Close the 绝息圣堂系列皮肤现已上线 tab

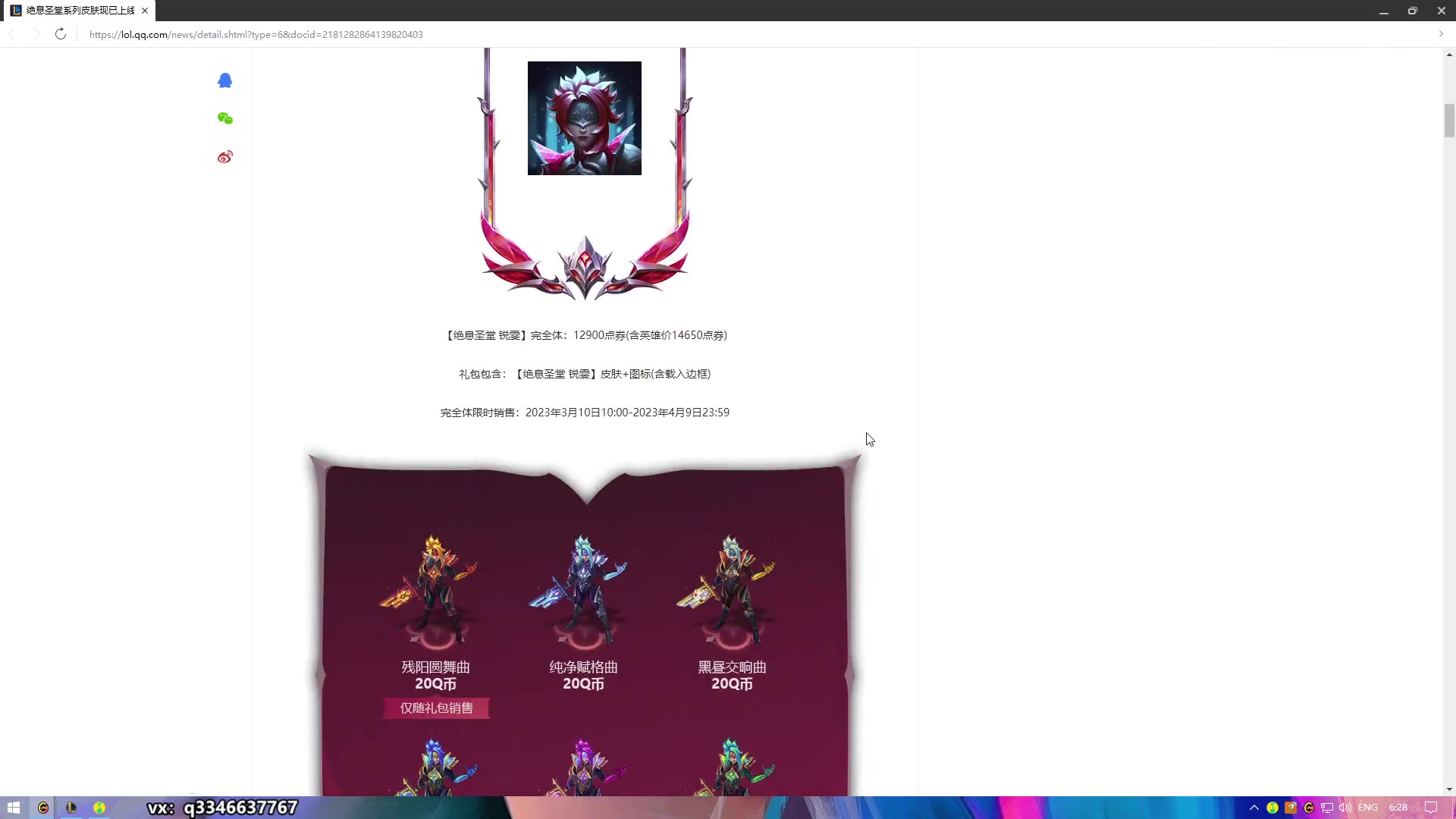coord(145,11)
